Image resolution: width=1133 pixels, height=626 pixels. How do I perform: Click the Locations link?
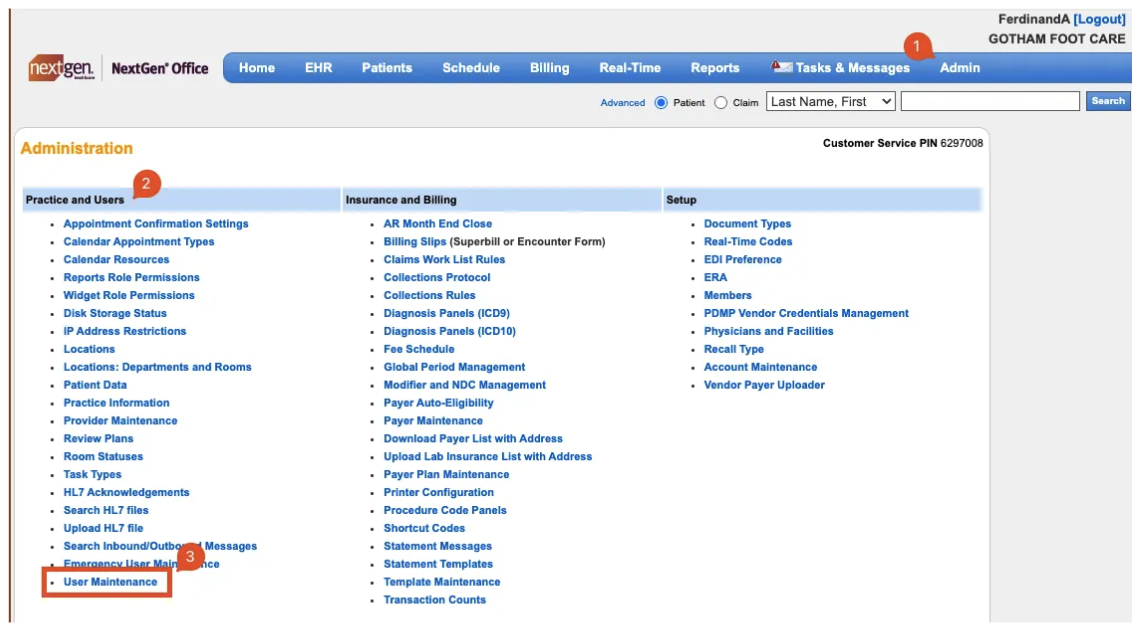tap(89, 349)
